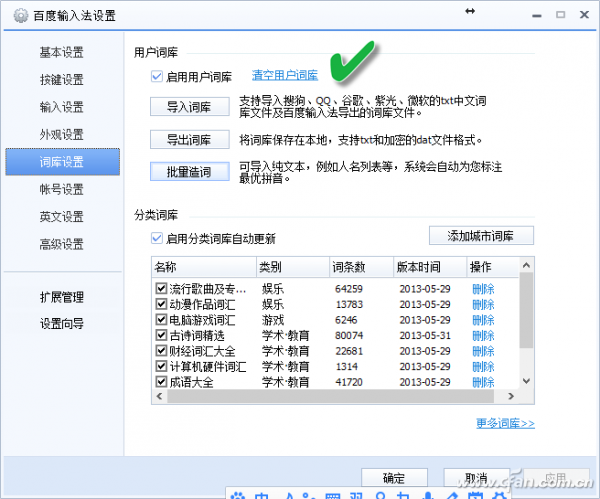Click the 添加城市词库 button
This screenshot has width=600, height=499.
click(481, 236)
